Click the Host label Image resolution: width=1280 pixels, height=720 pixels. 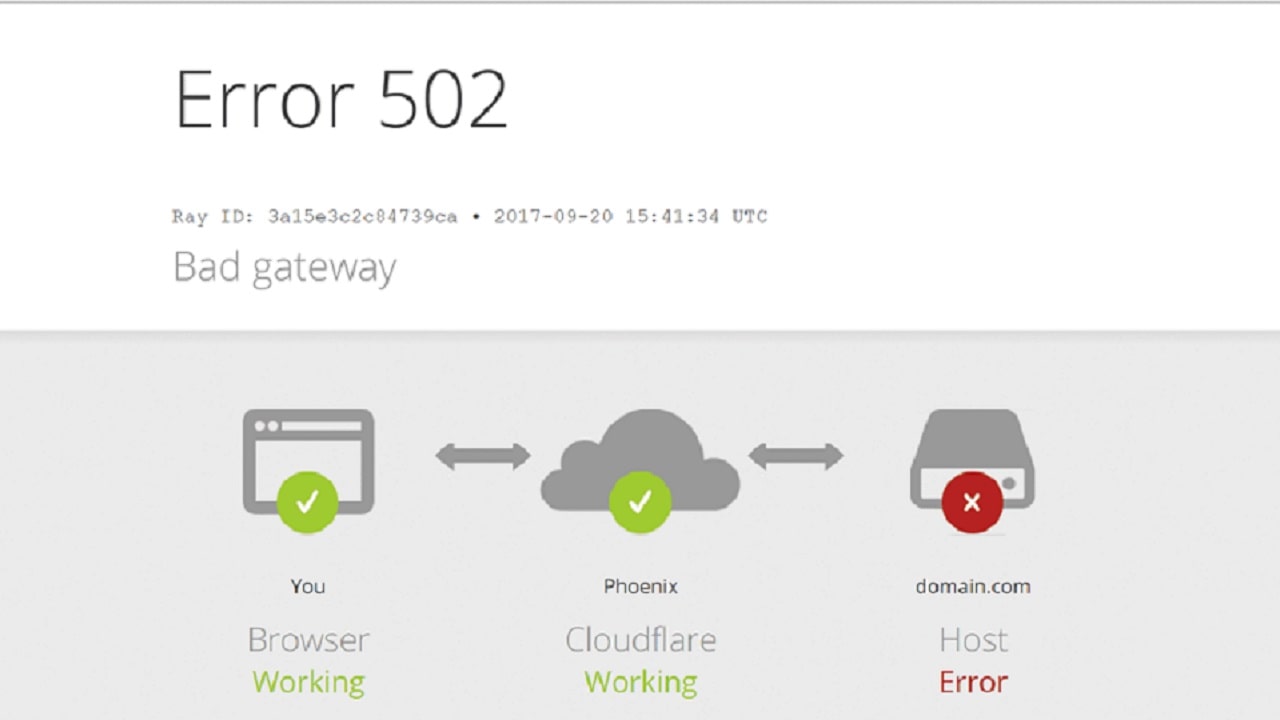click(x=974, y=640)
